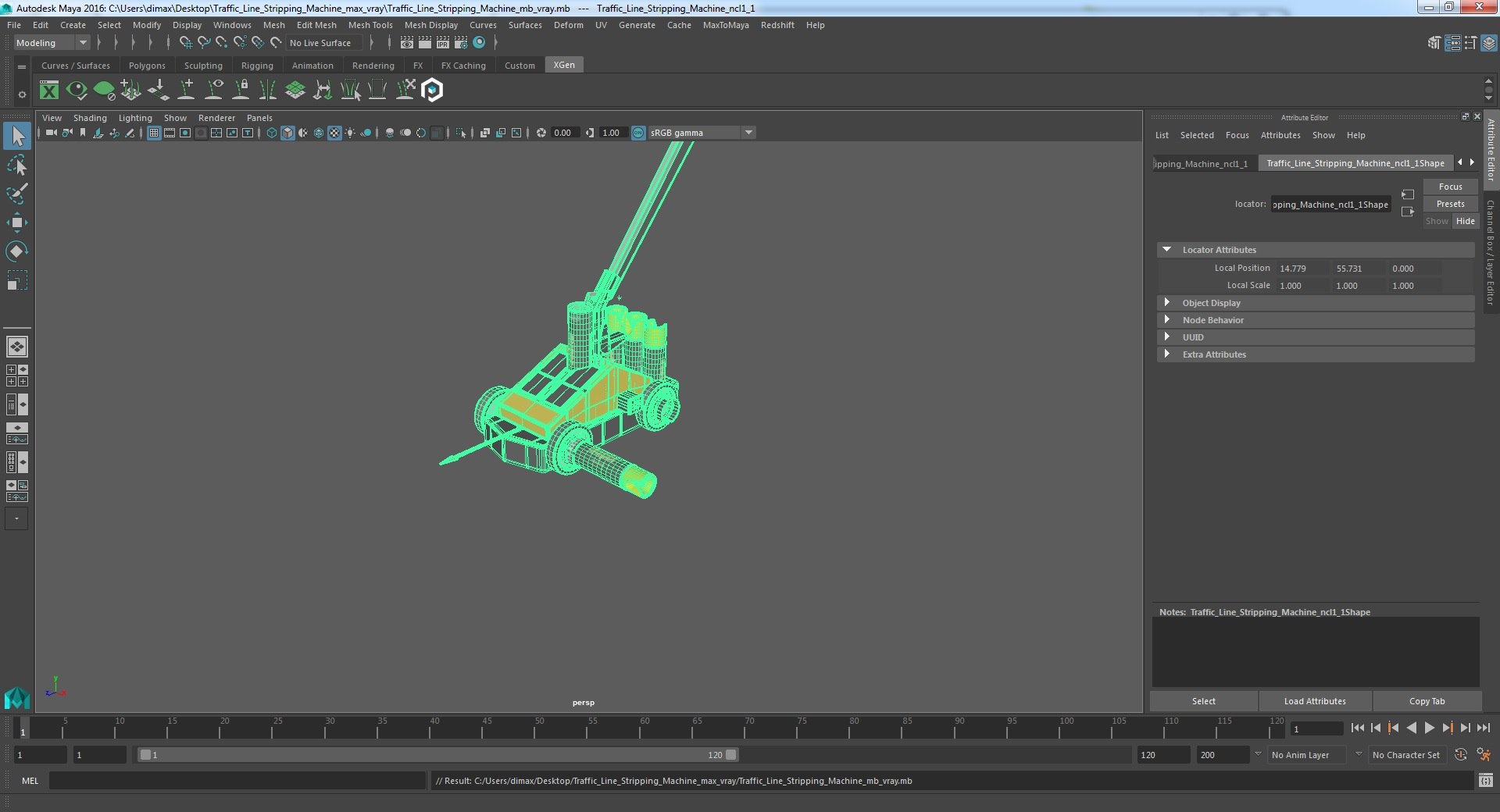The image size is (1500, 812).
Task: Open Render View clapperboard icon
Action: point(407,43)
